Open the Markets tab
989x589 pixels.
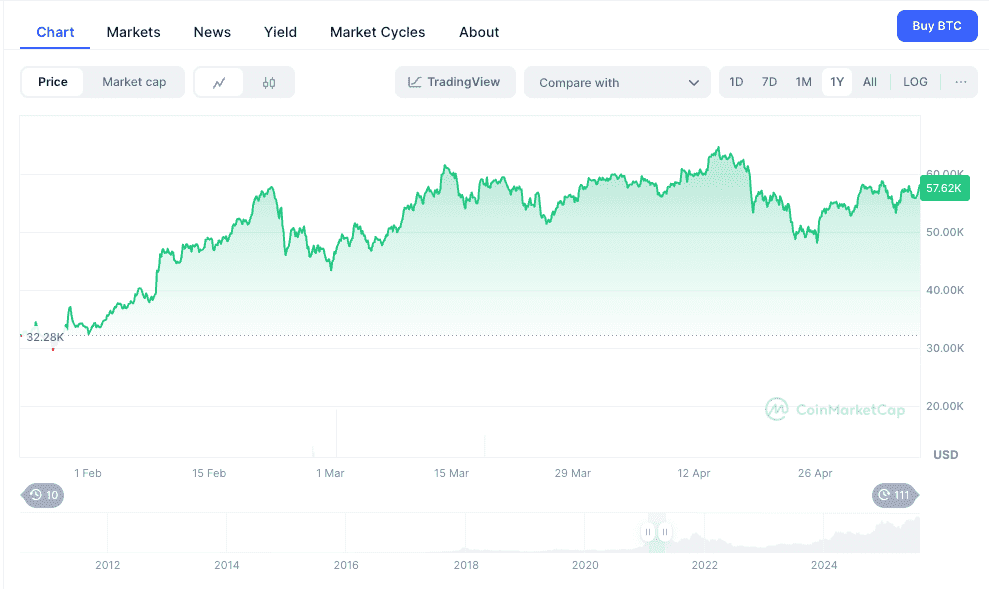tap(133, 32)
